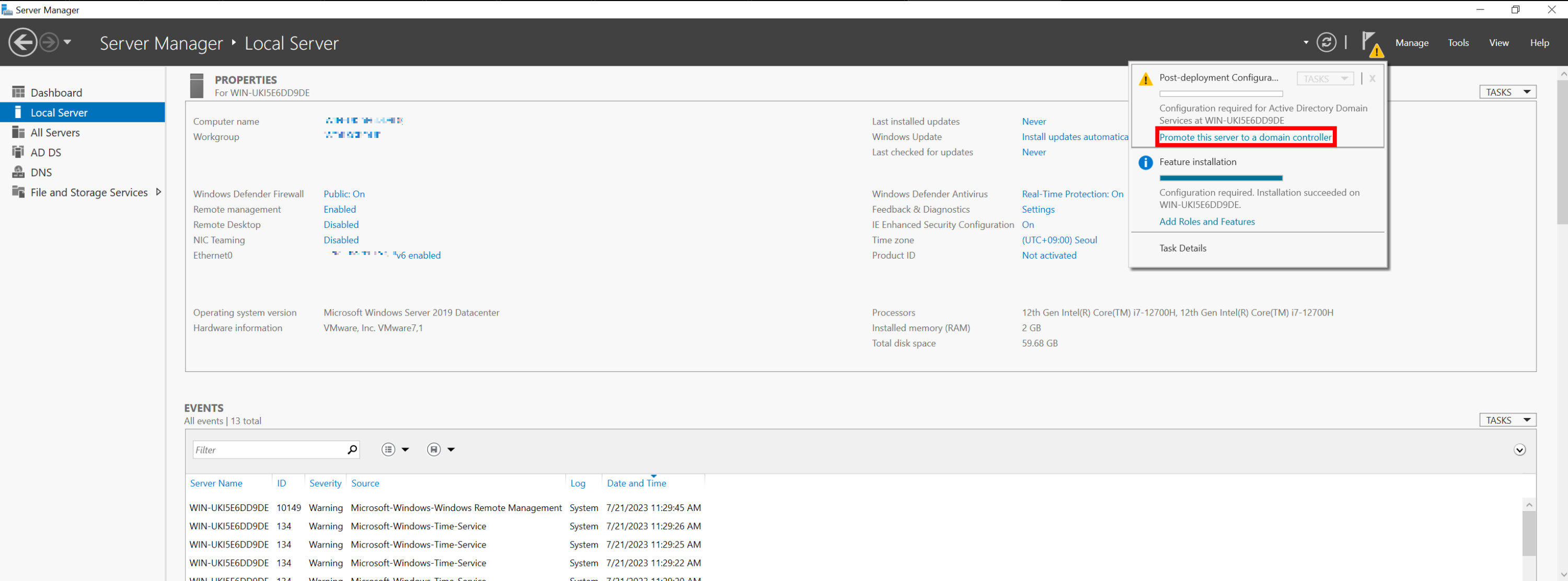The width and height of the screenshot is (1568, 581).
Task: Sort events by Severity column
Action: 325,483
